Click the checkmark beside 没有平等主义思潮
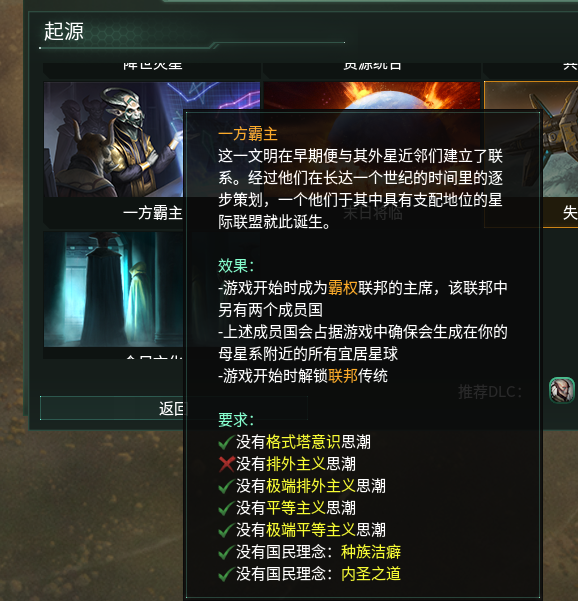 227,508
